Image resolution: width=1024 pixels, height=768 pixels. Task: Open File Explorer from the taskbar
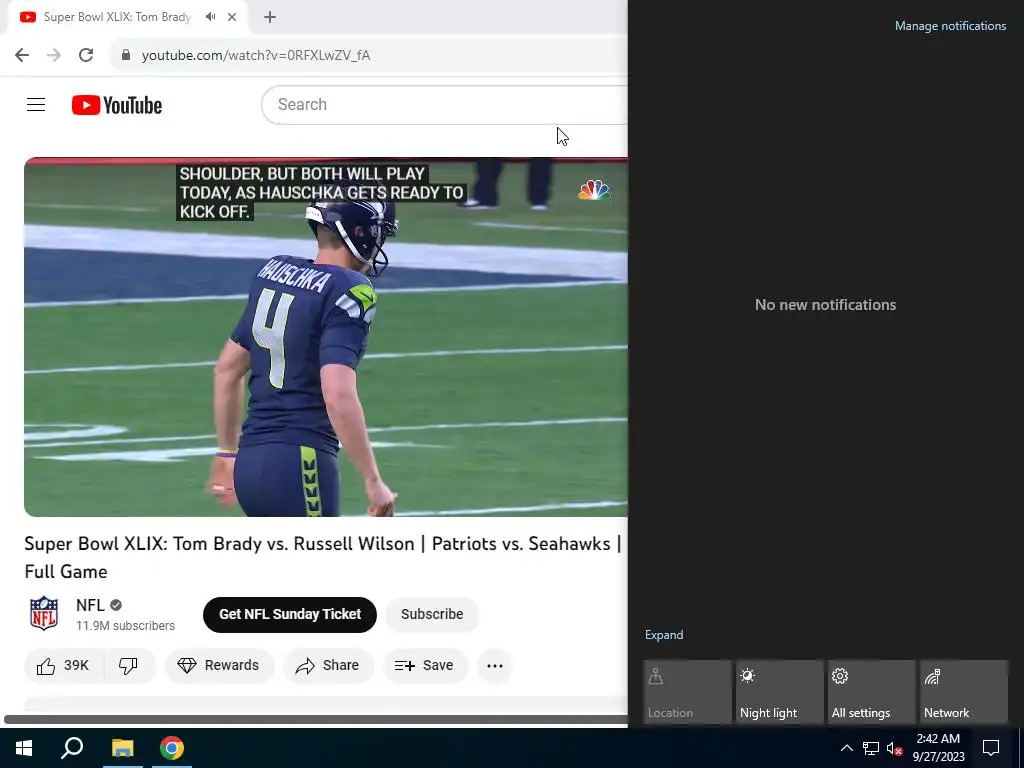(x=123, y=748)
